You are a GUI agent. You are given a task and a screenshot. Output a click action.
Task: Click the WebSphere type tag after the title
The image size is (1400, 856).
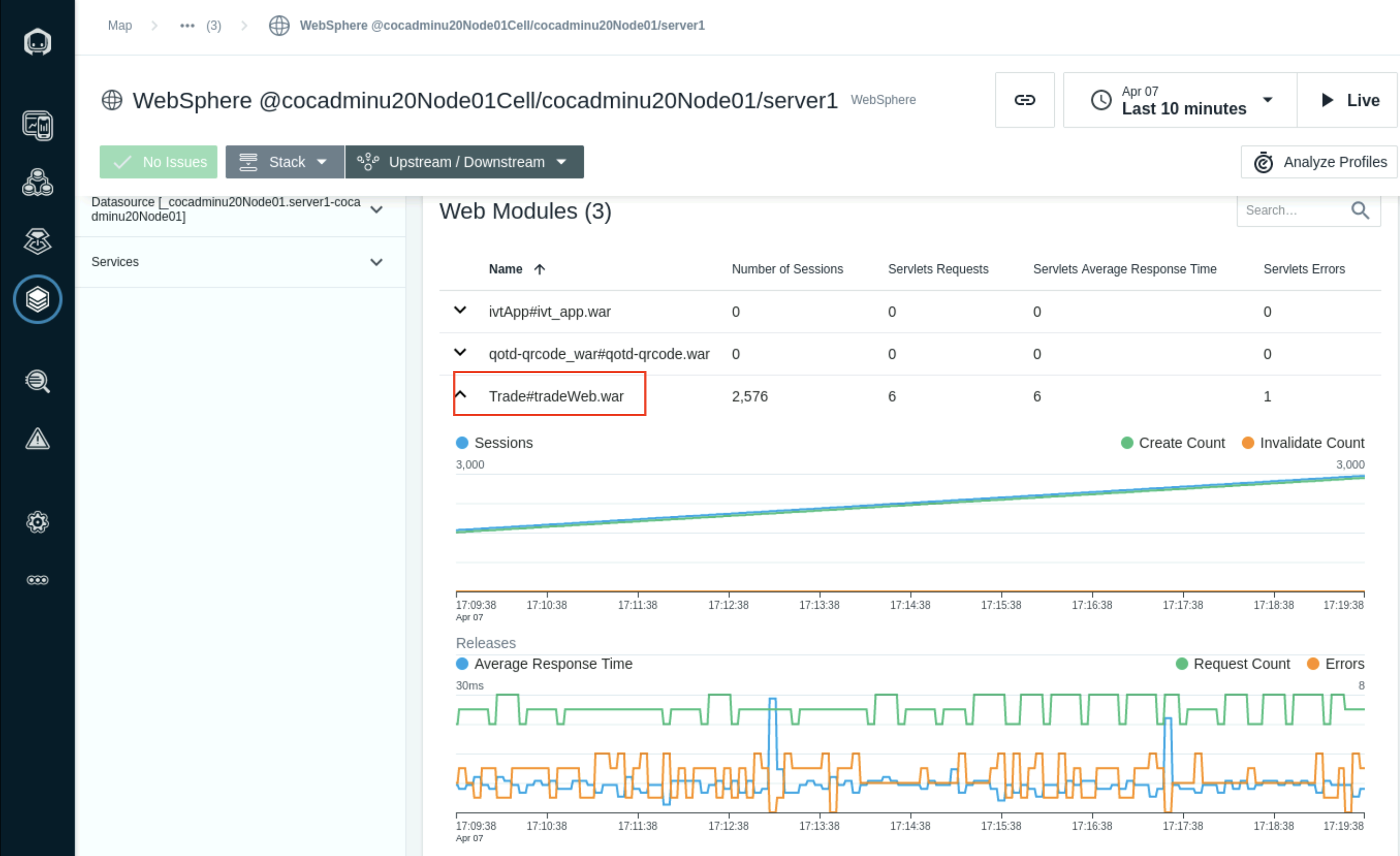coord(883,100)
